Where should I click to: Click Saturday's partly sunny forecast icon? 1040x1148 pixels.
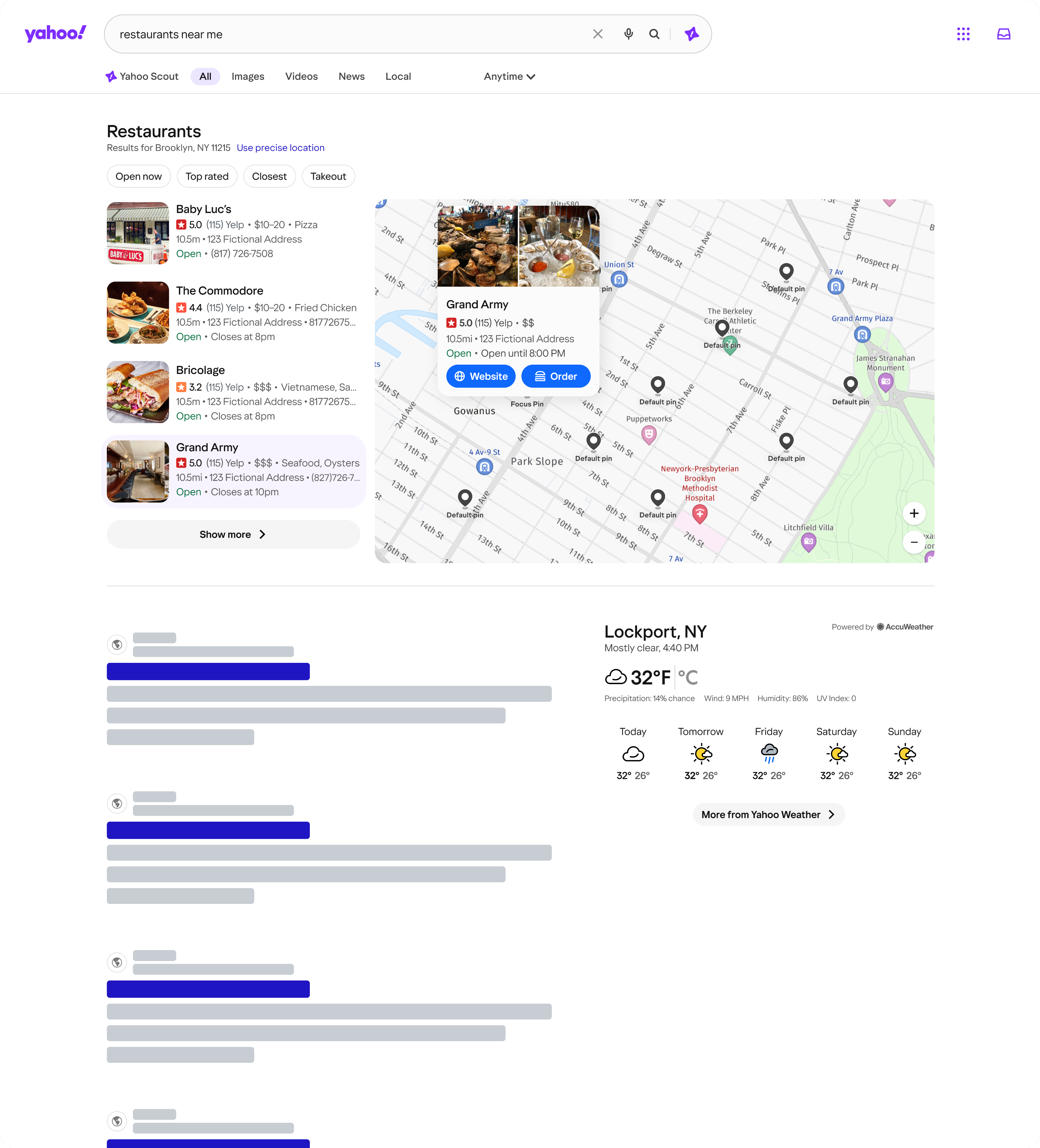(837, 754)
